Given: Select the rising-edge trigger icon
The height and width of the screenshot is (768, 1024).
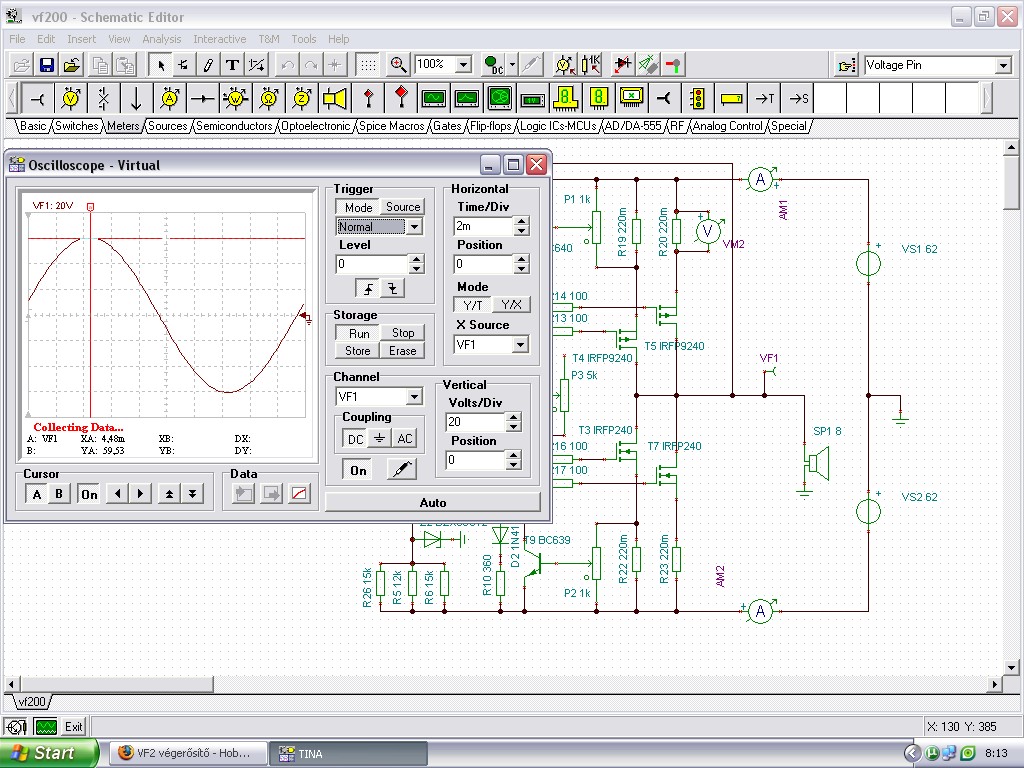Looking at the screenshot, I should coord(368,288).
